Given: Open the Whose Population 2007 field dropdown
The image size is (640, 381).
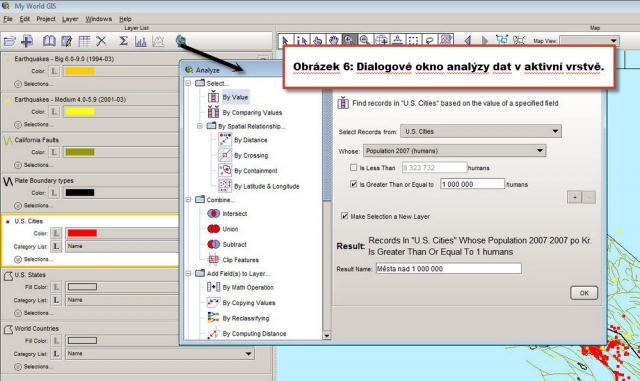Looking at the screenshot, I should 454,151.
